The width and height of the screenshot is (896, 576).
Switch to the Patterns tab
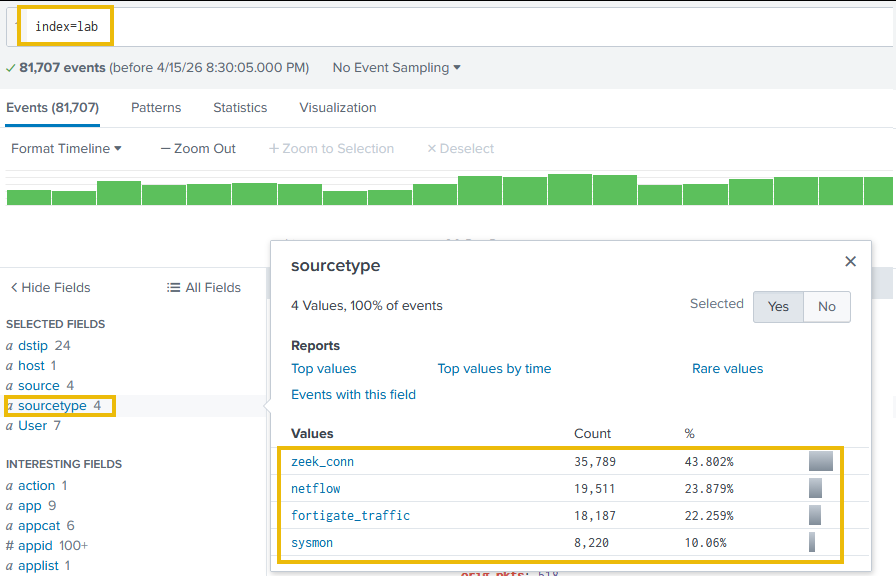coord(156,107)
